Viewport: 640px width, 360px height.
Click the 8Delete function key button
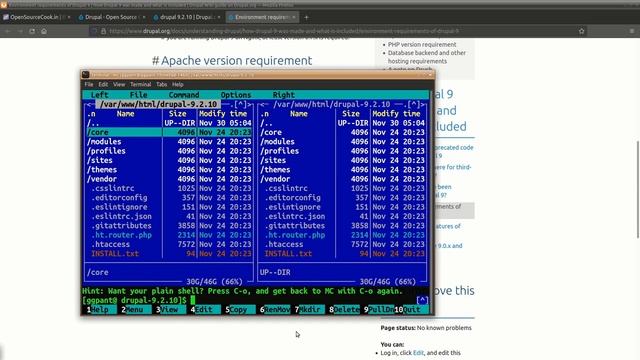coord(344,310)
